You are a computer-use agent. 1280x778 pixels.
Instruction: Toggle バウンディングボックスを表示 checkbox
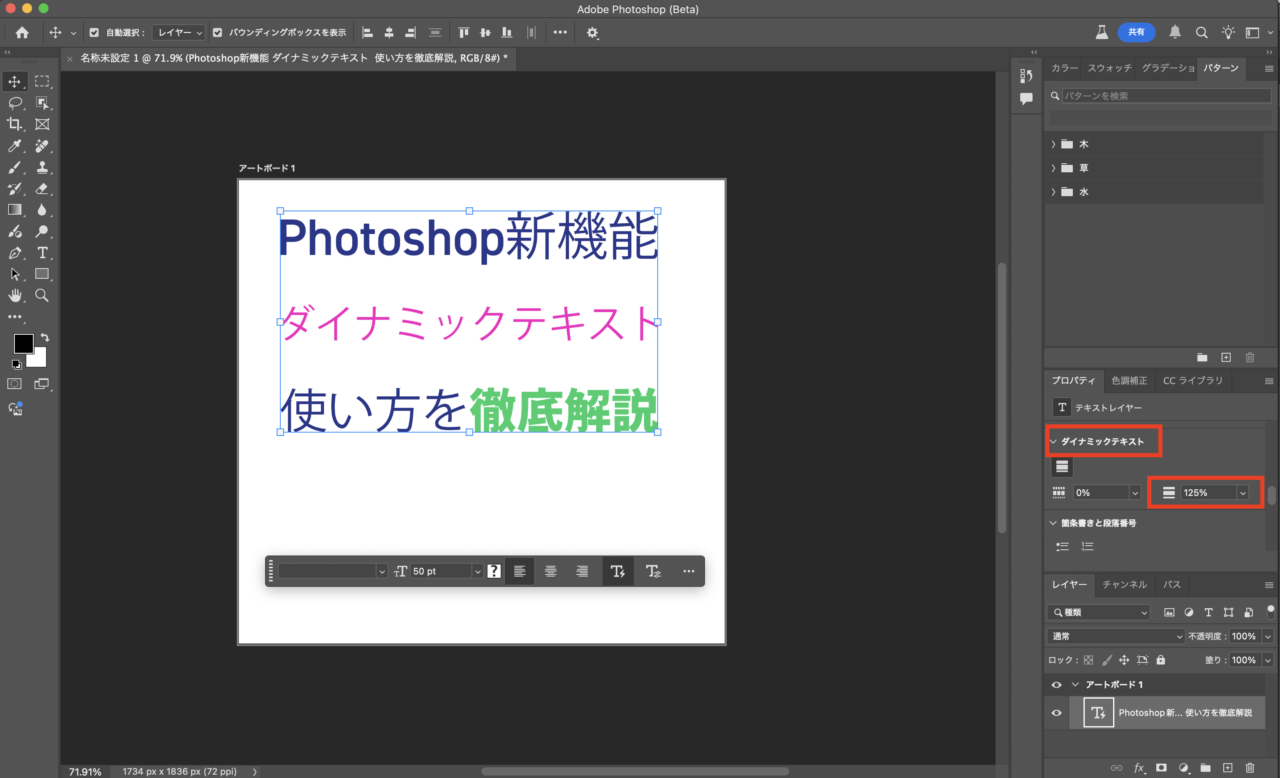click(218, 32)
